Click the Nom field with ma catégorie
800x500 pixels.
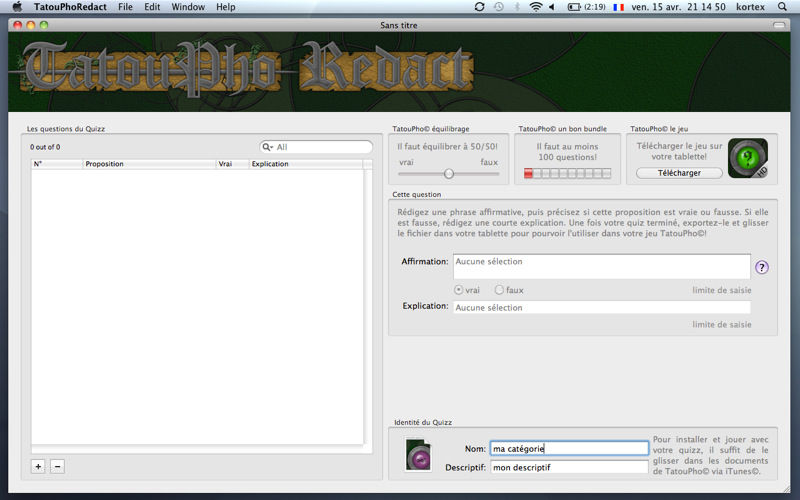pos(569,448)
